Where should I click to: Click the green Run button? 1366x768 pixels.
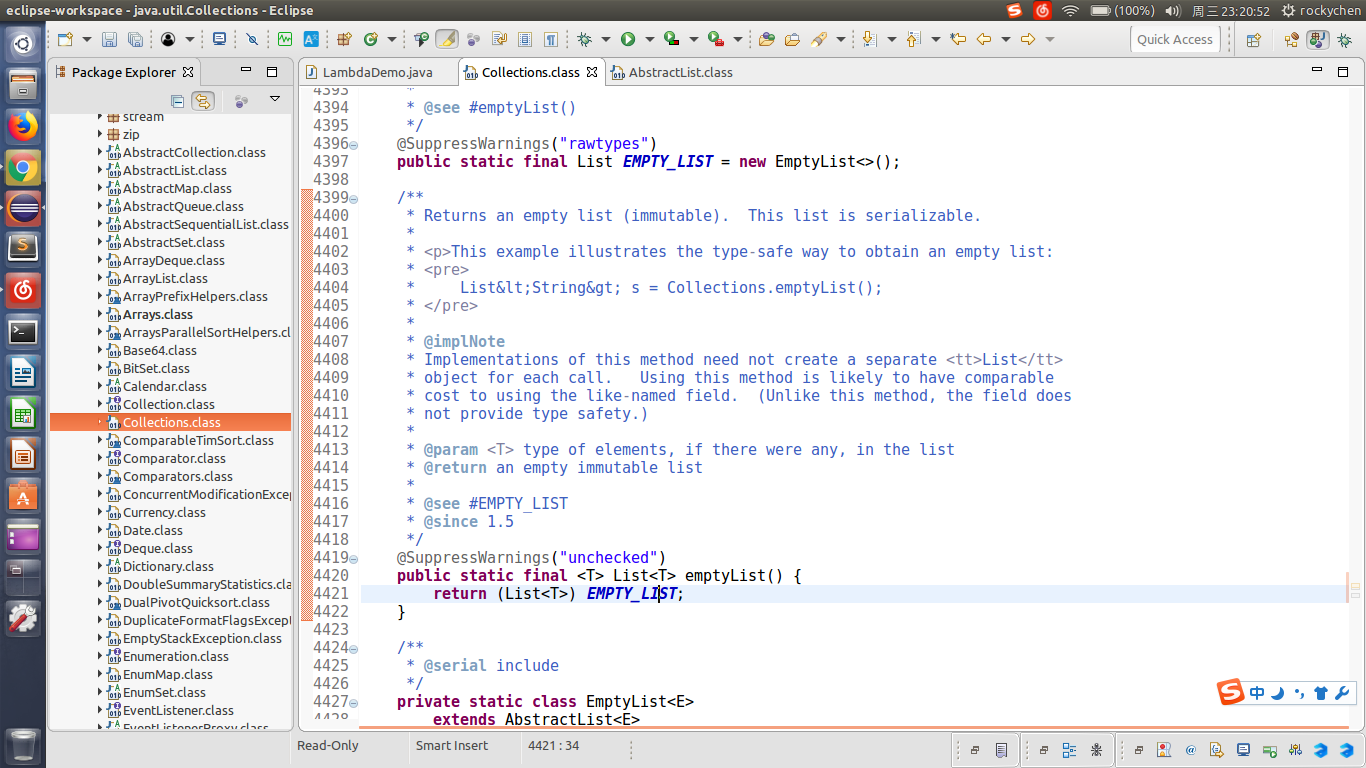[x=628, y=40]
